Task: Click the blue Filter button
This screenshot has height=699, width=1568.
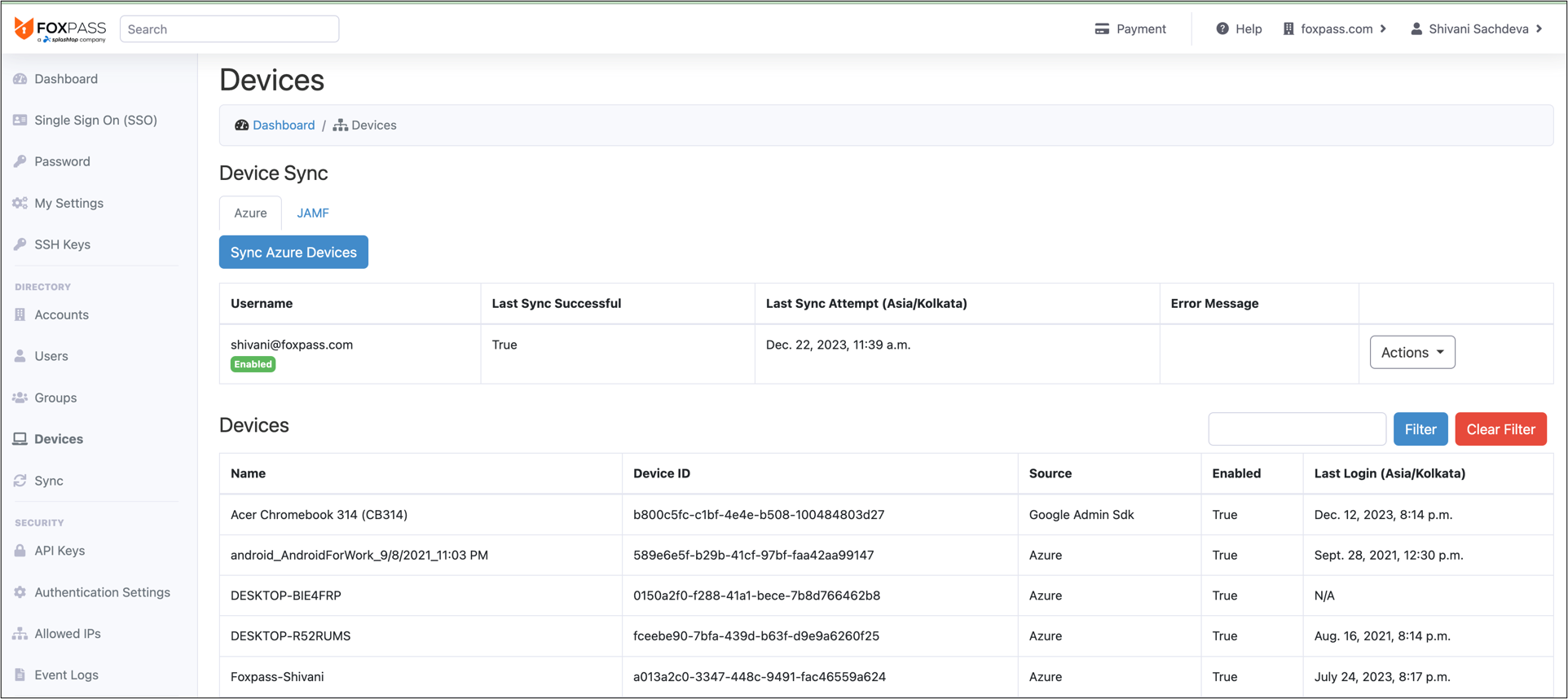Action: point(1420,429)
